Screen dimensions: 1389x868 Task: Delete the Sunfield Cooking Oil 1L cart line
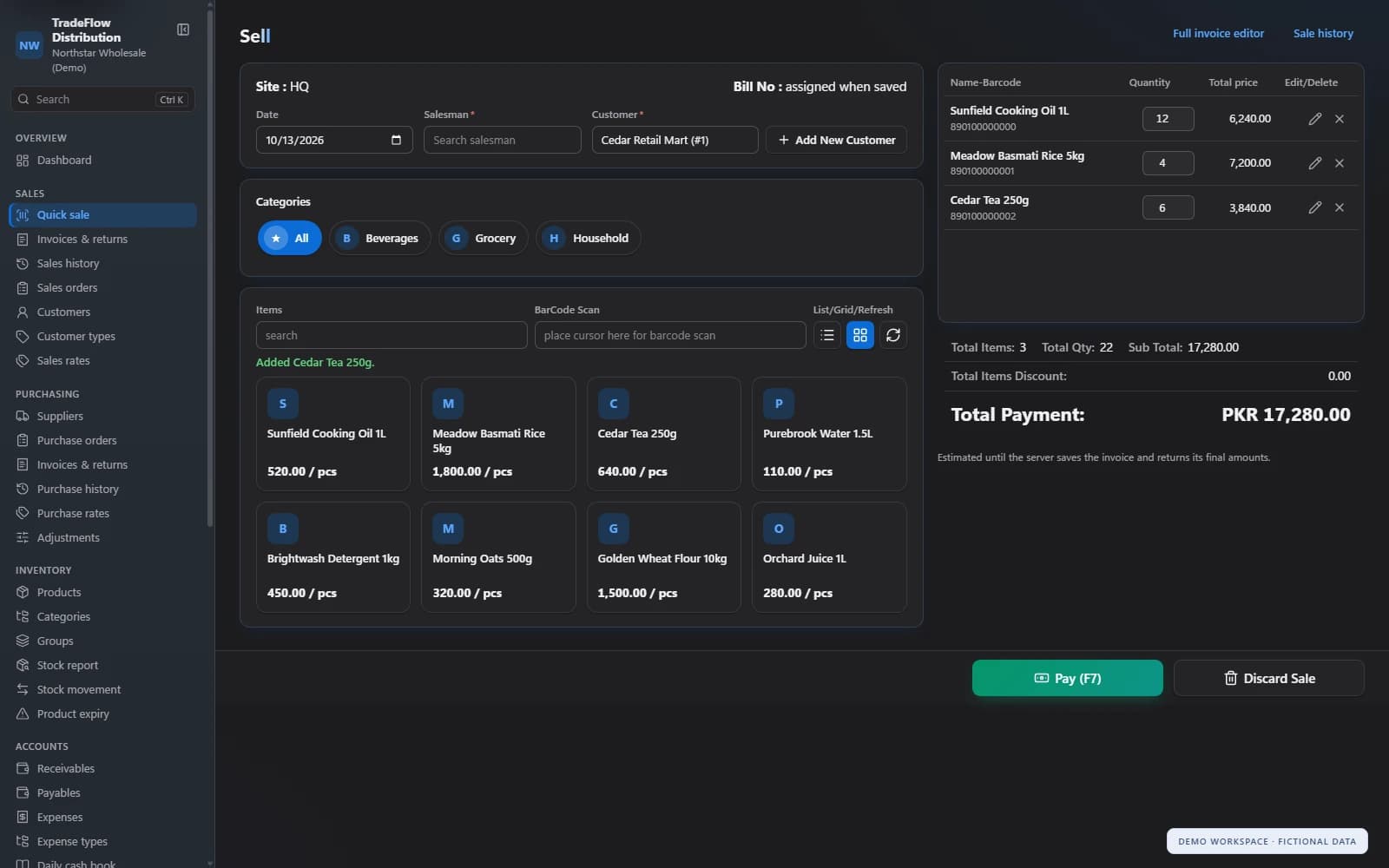pyautogui.click(x=1340, y=119)
